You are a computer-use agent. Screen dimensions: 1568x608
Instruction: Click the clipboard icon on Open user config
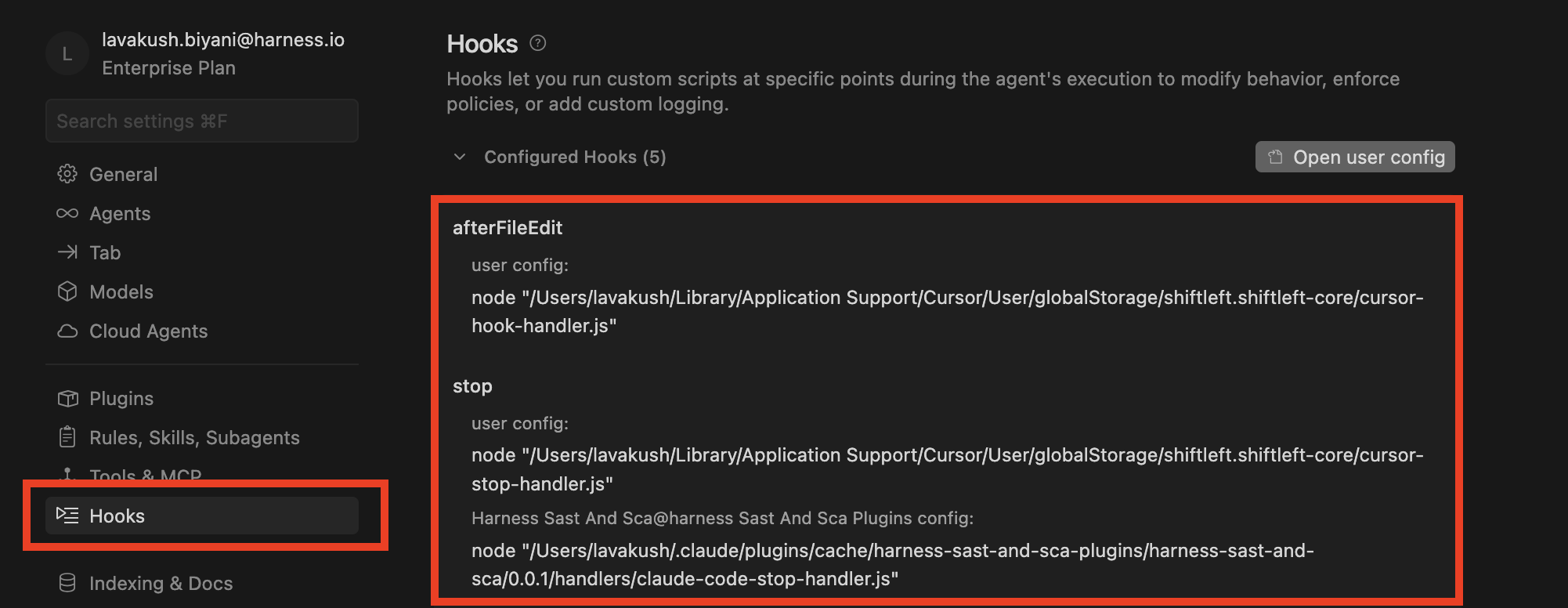(1274, 157)
